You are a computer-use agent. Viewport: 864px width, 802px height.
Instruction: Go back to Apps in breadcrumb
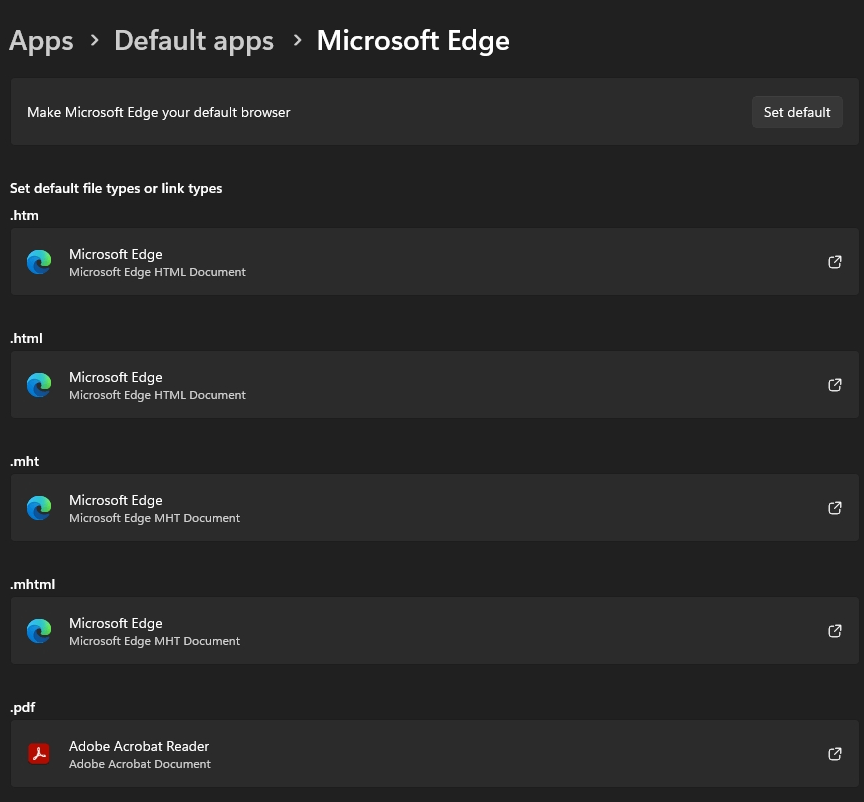pos(41,41)
